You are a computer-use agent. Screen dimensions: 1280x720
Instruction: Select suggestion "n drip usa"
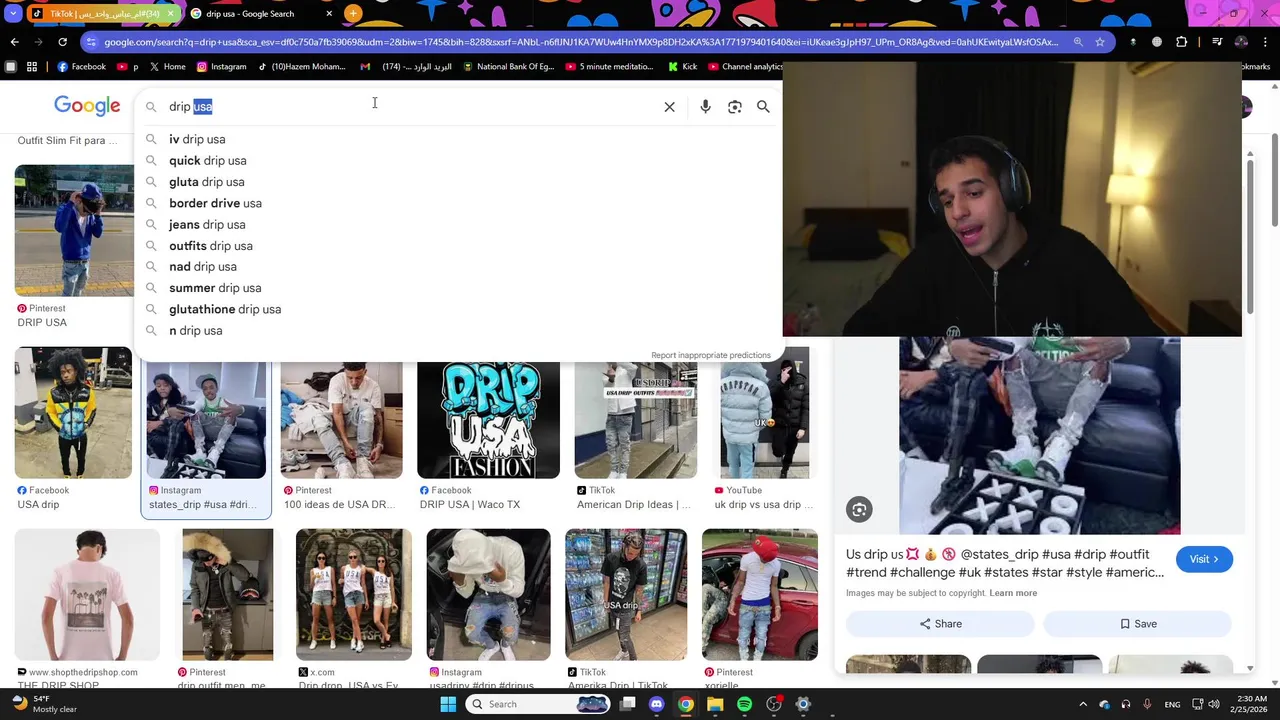[195, 331]
